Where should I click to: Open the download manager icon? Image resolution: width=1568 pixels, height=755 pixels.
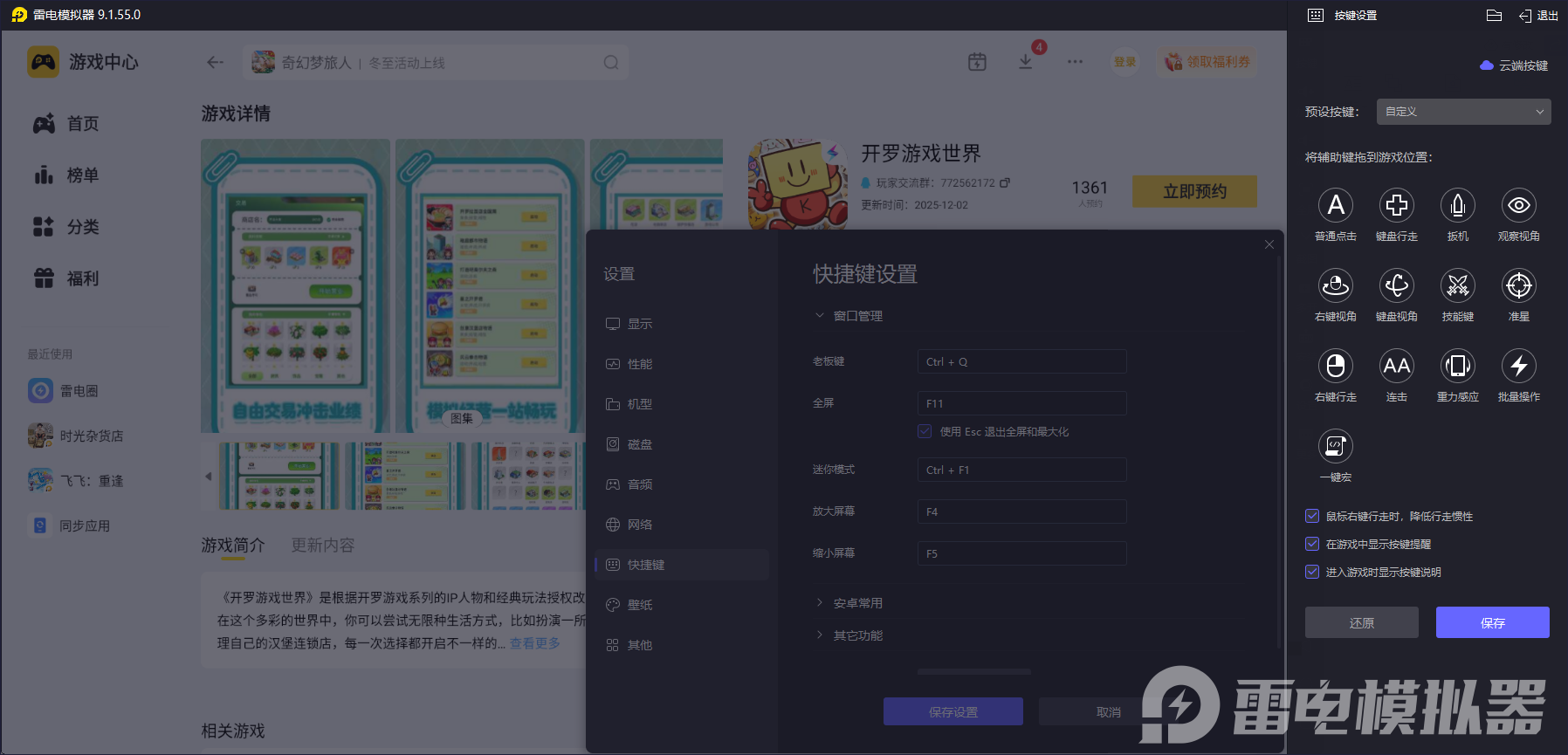[1026, 62]
